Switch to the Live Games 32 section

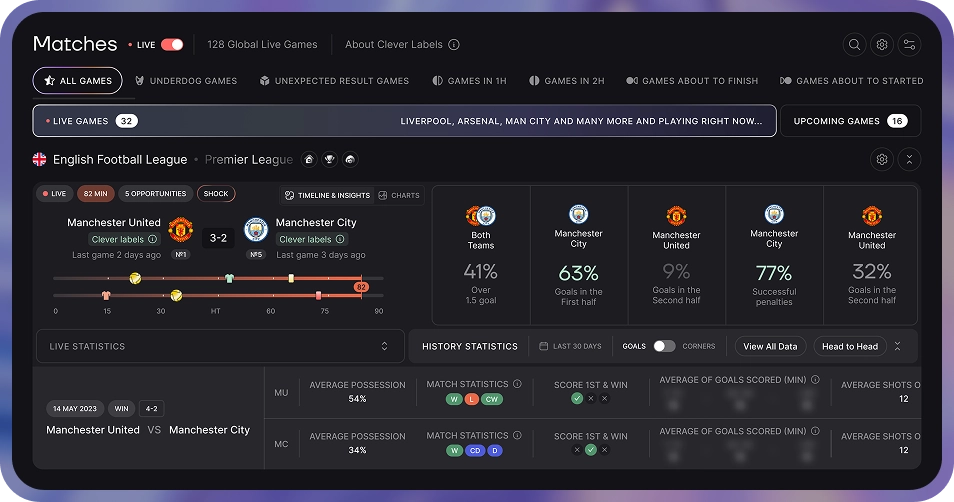tap(405, 121)
